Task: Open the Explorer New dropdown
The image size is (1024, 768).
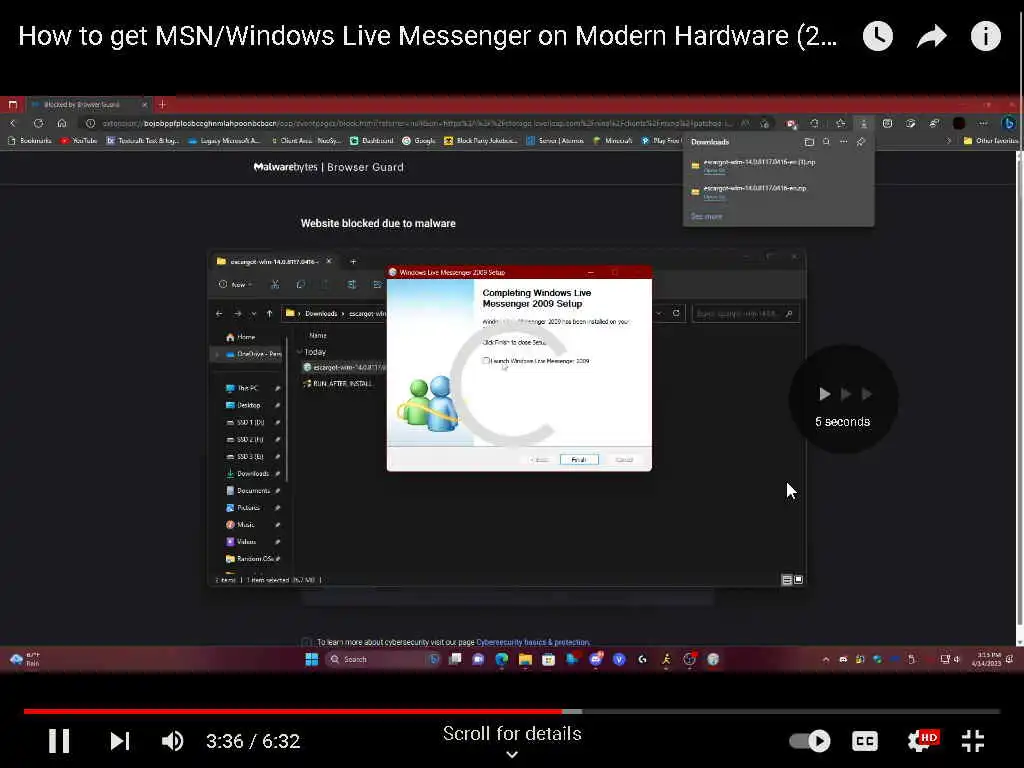Action: pyautogui.click(x=235, y=284)
